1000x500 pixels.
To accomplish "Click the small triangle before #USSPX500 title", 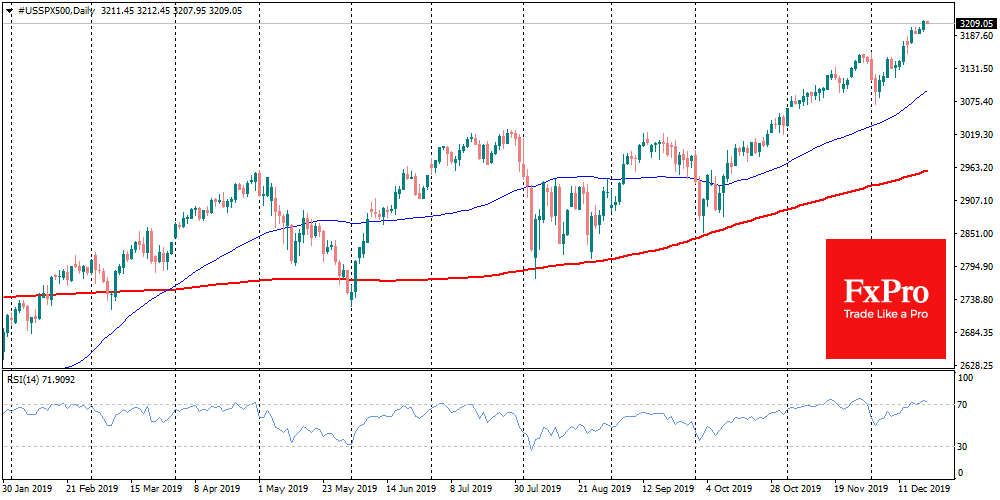I will (x=8, y=8).
